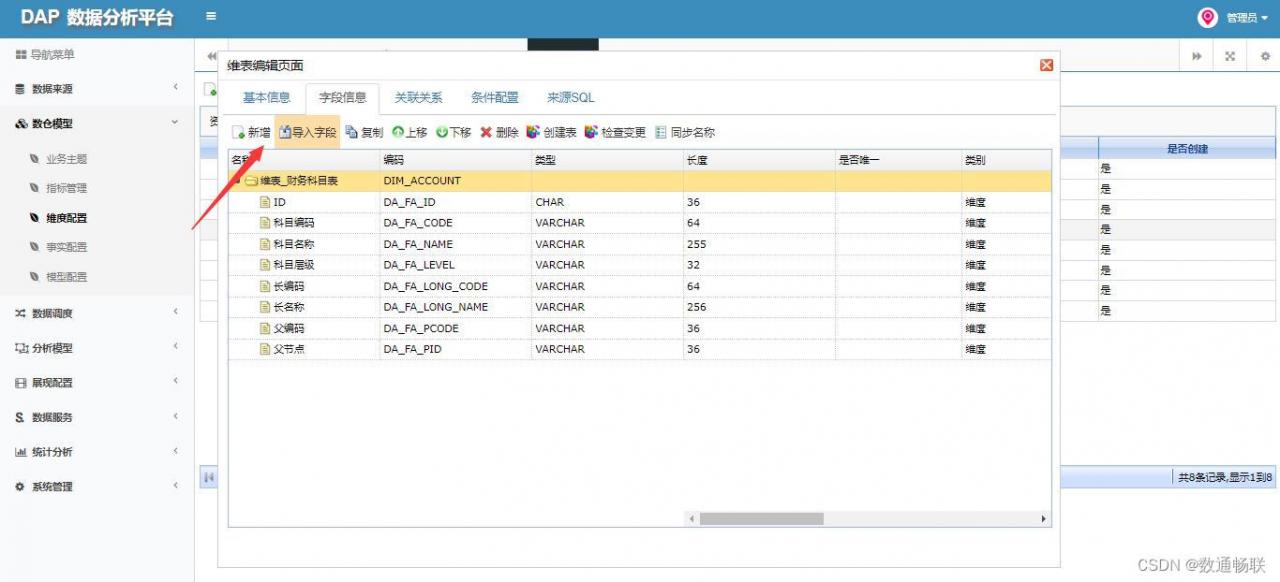Click the first-page pager icon behind dialog
Image resolution: width=1280 pixels, height=582 pixels.
click(209, 477)
